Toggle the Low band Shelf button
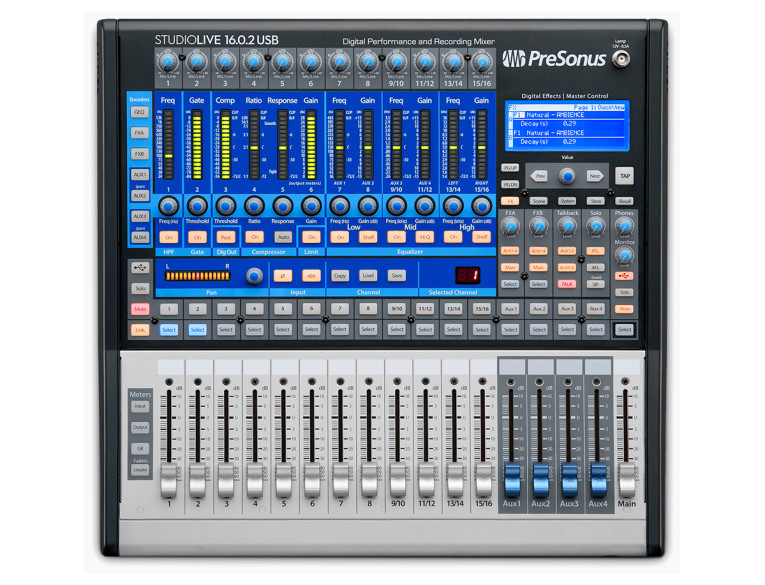 [368, 238]
